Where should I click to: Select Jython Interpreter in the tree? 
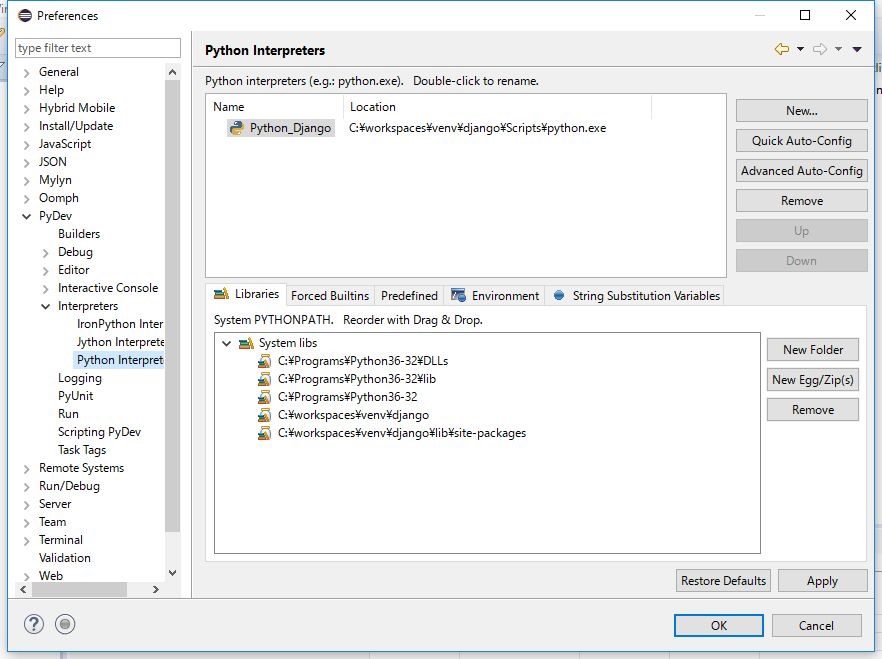click(x=120, y=342)
